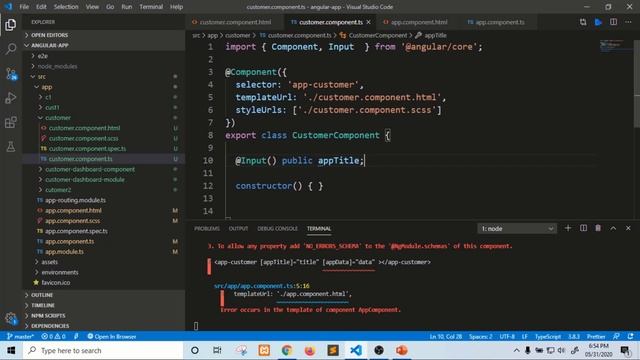Open the Extensions view
This screenshot has height=360, width=640.
(11, 122)
